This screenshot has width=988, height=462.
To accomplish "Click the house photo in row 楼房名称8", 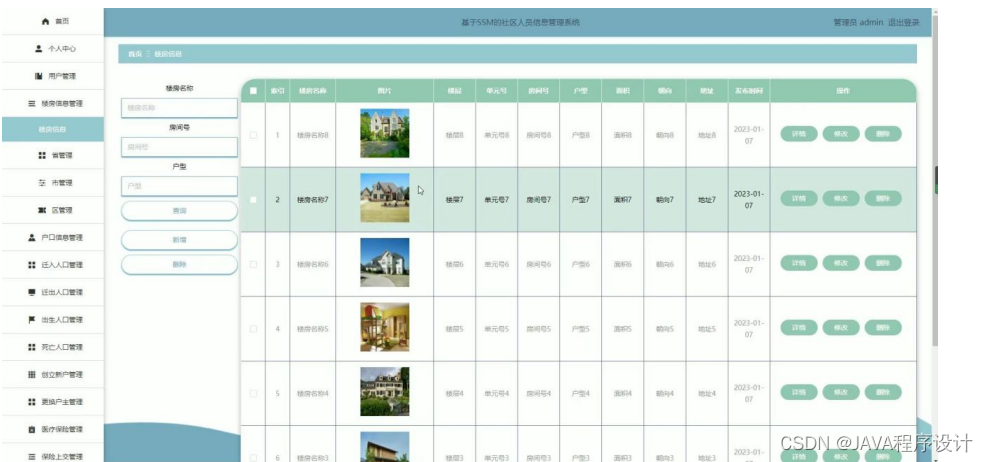I will 384,133.
